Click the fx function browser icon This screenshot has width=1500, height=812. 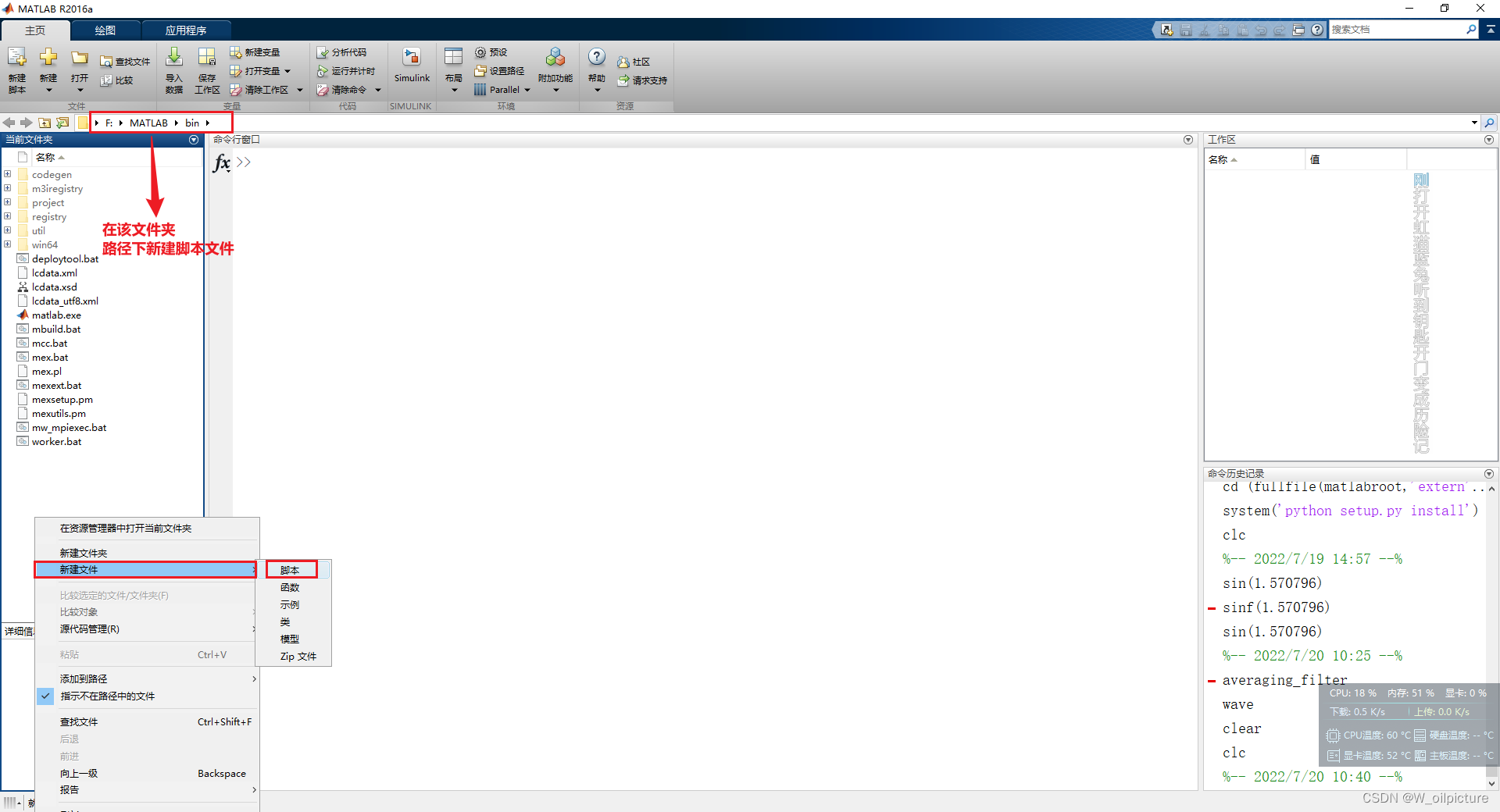tap(222, 162)
